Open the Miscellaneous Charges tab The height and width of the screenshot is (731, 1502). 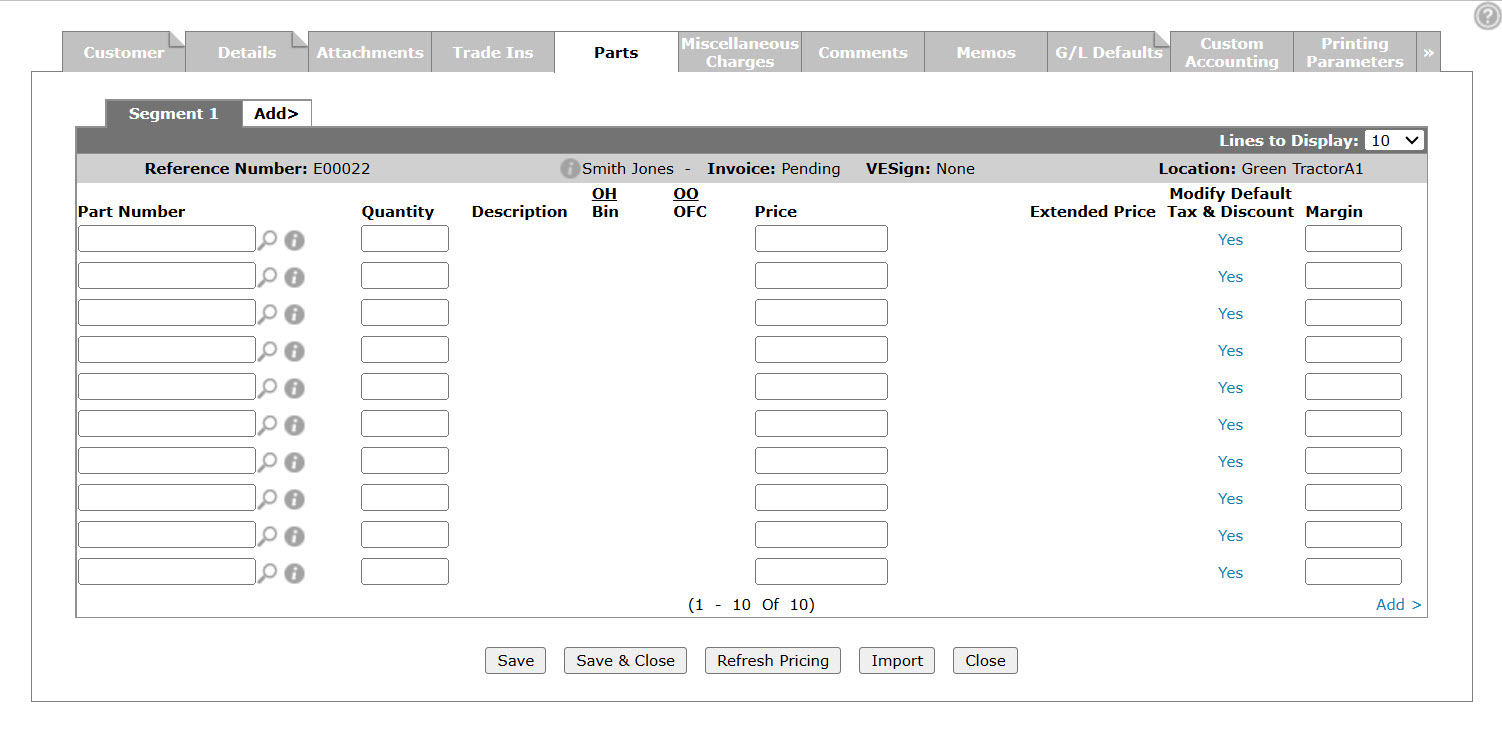[x=740, y=52]
